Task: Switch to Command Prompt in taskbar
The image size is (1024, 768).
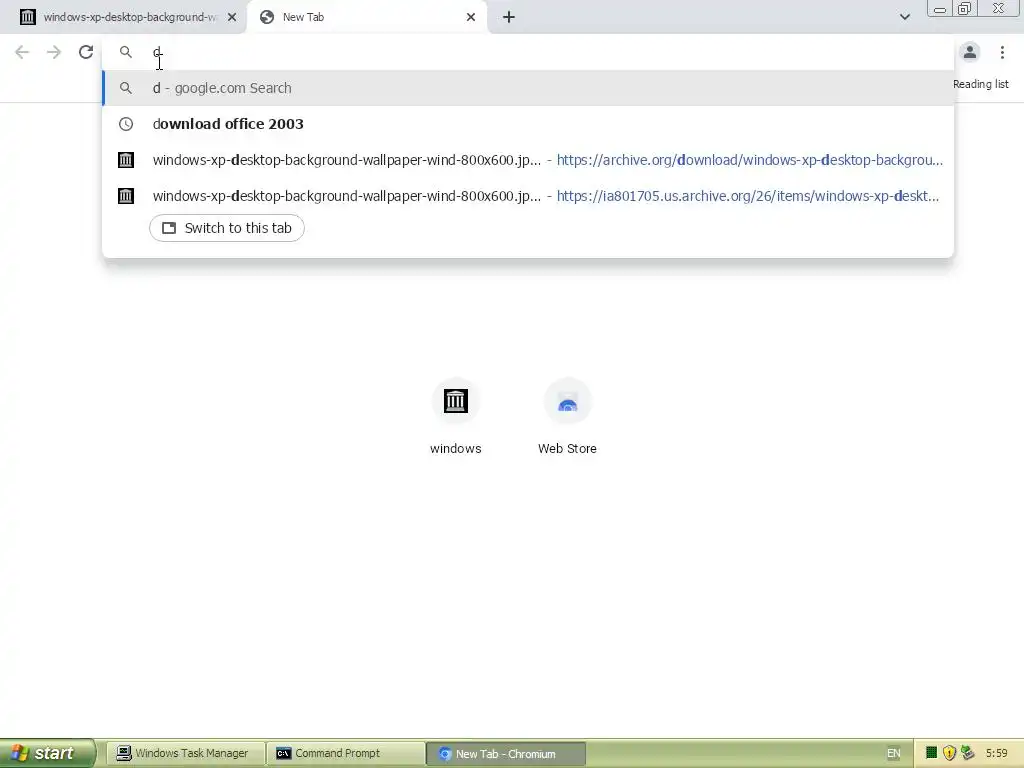Action: pos(345,753)
